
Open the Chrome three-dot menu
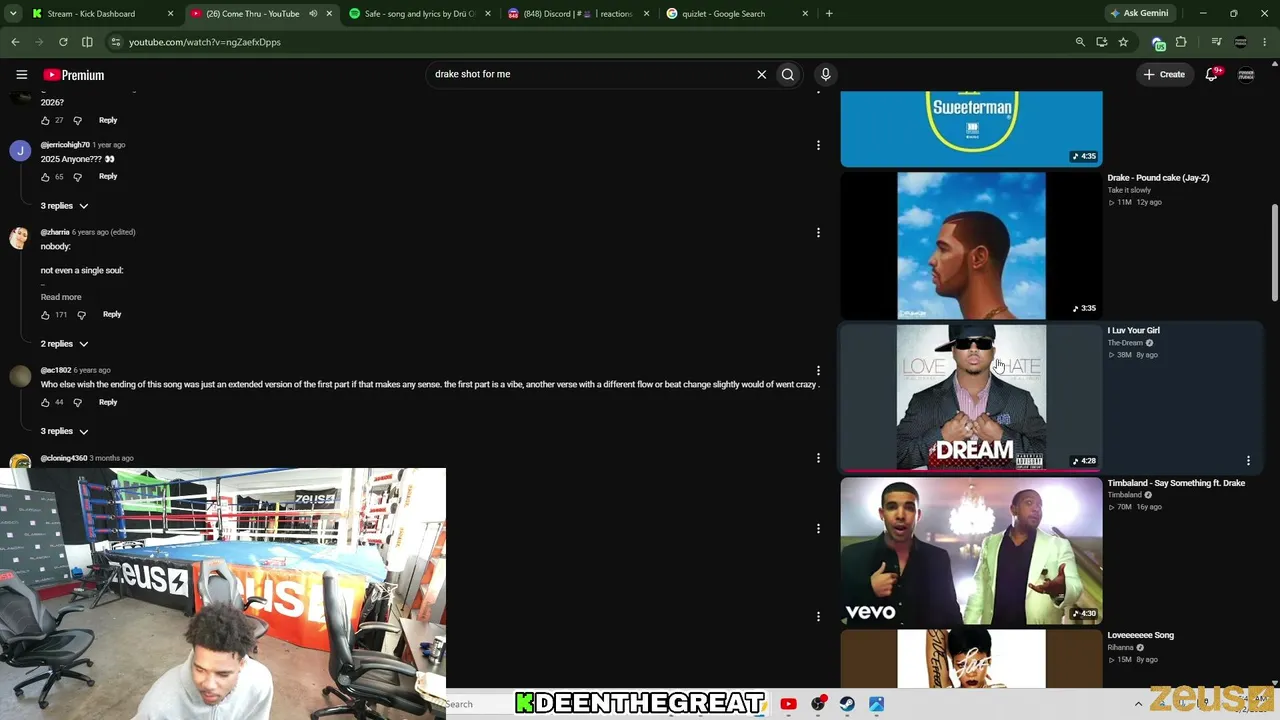1265,42
